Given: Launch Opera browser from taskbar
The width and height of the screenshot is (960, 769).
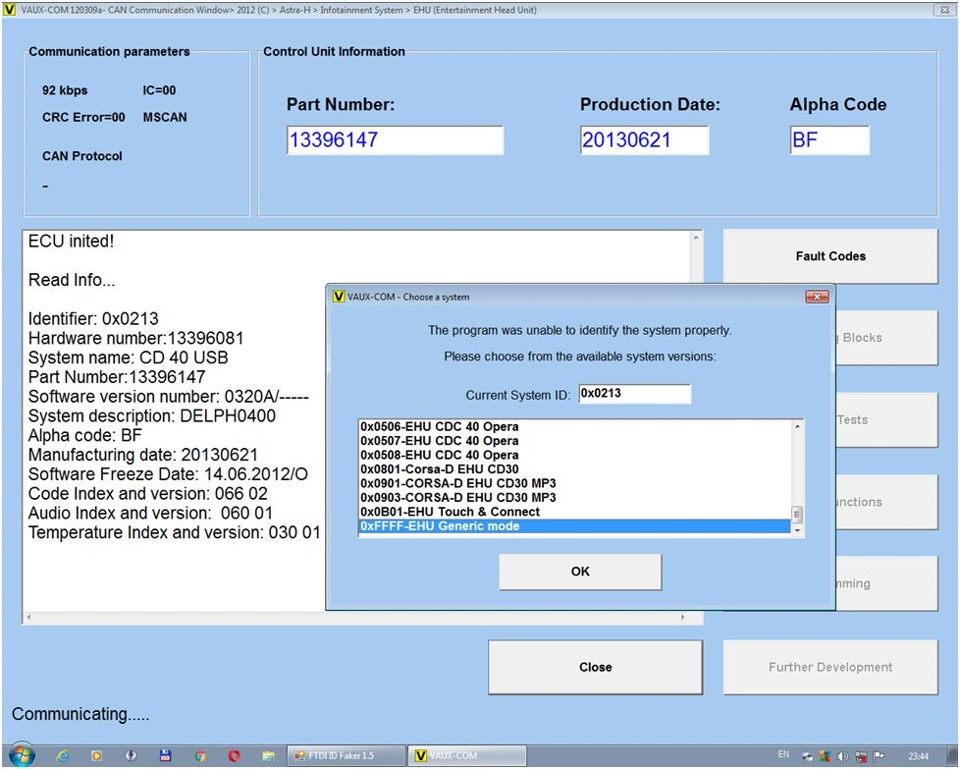Looking at the screenshot, I should point(234,756).
